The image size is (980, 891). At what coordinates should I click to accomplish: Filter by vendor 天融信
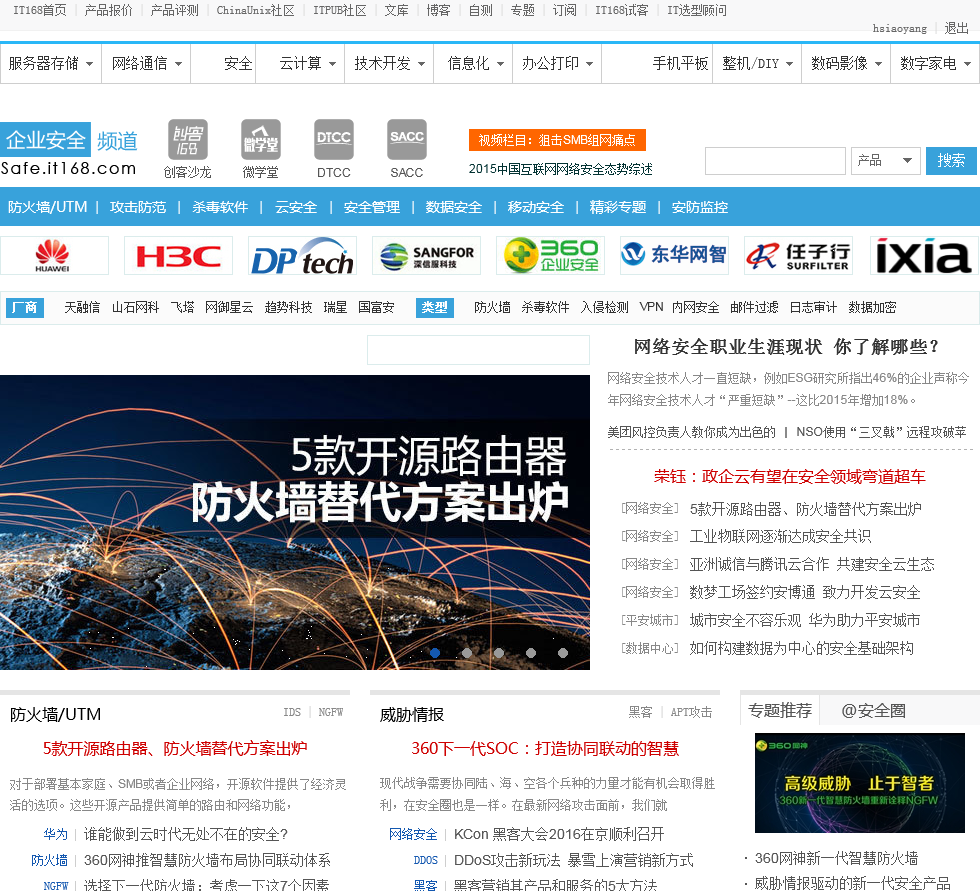click(82, 307)
